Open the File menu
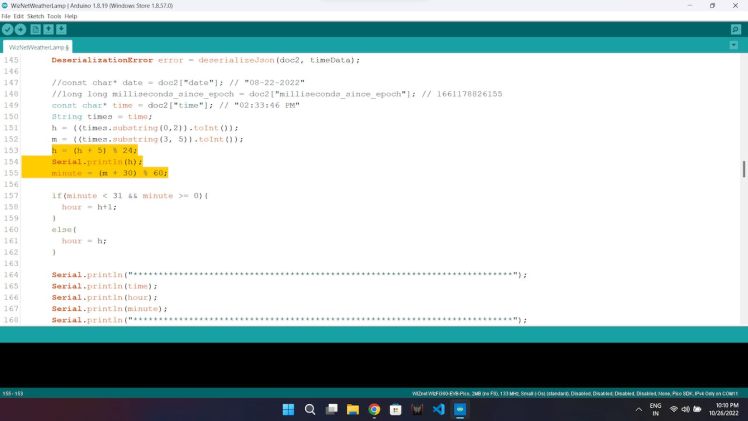 (x=6, y=16)
